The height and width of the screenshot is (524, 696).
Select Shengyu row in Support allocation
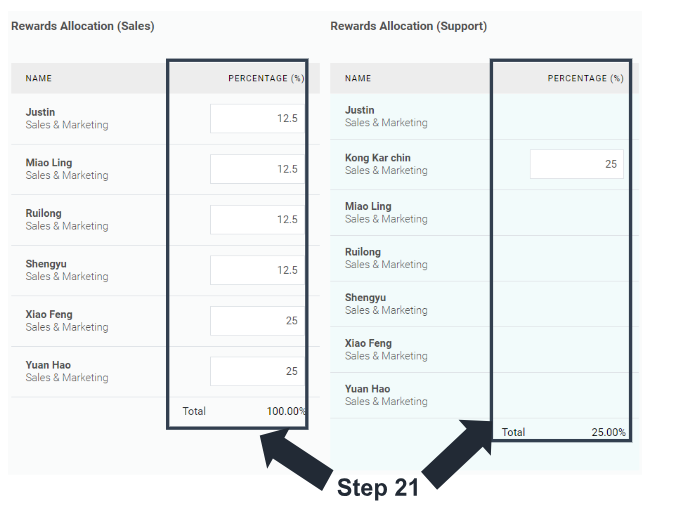click(365, 303)
